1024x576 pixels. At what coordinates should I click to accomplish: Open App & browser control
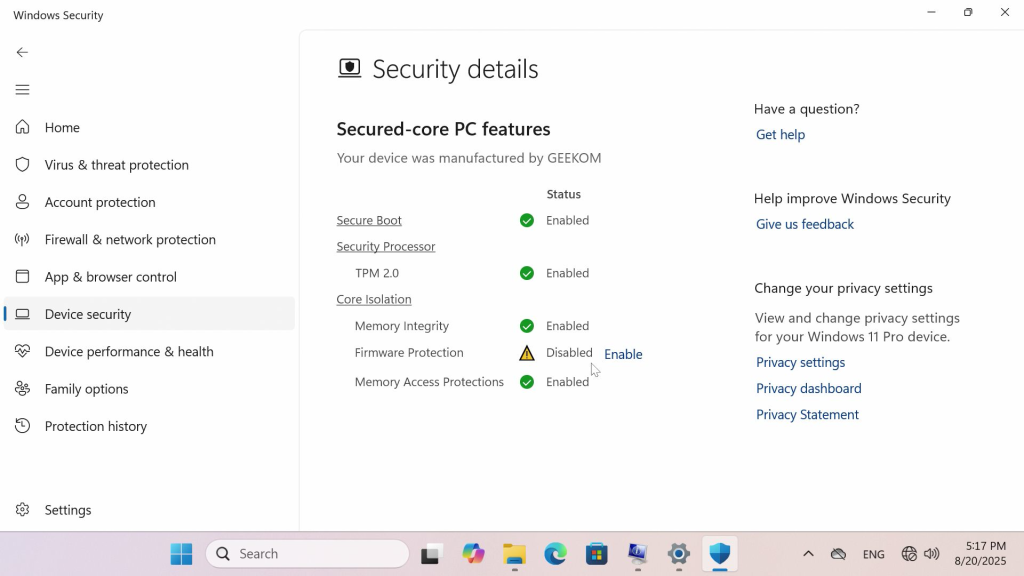pyautogui.click(x=149, y=276)
